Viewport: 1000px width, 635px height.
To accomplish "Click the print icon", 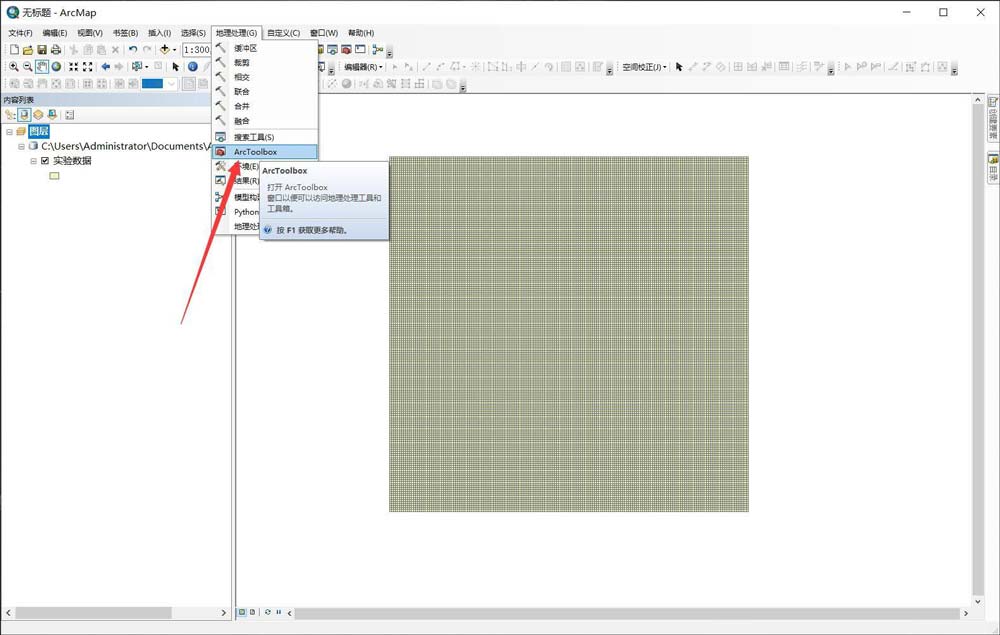I will 56,50.
